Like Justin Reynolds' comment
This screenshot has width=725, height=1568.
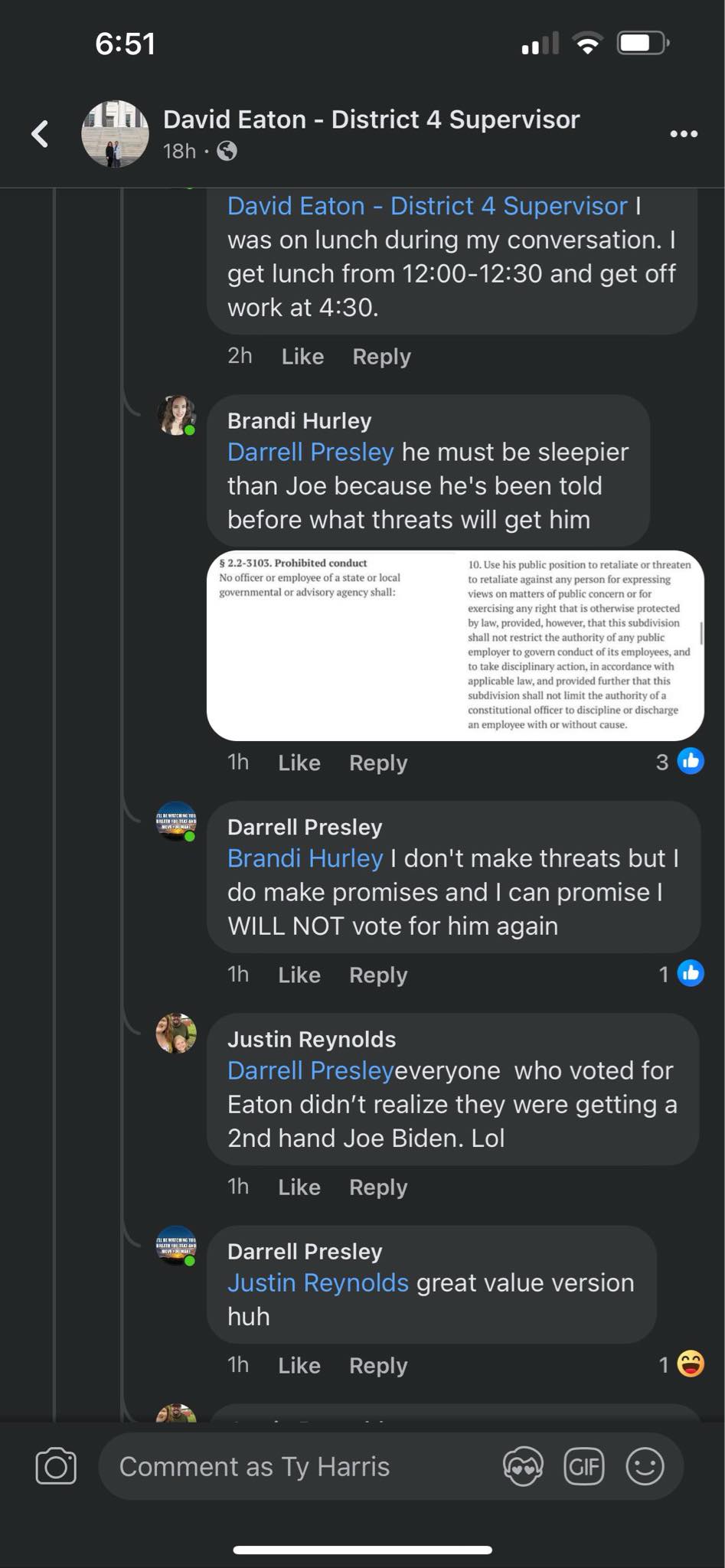pyautogui.click(x=299, y=1187)
